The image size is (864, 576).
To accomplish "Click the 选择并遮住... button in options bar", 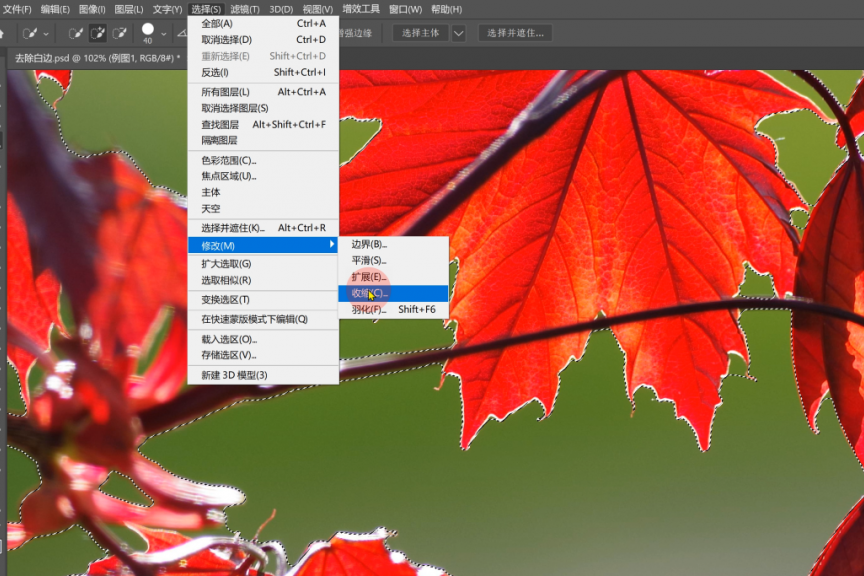I will [x=515, y=33].
